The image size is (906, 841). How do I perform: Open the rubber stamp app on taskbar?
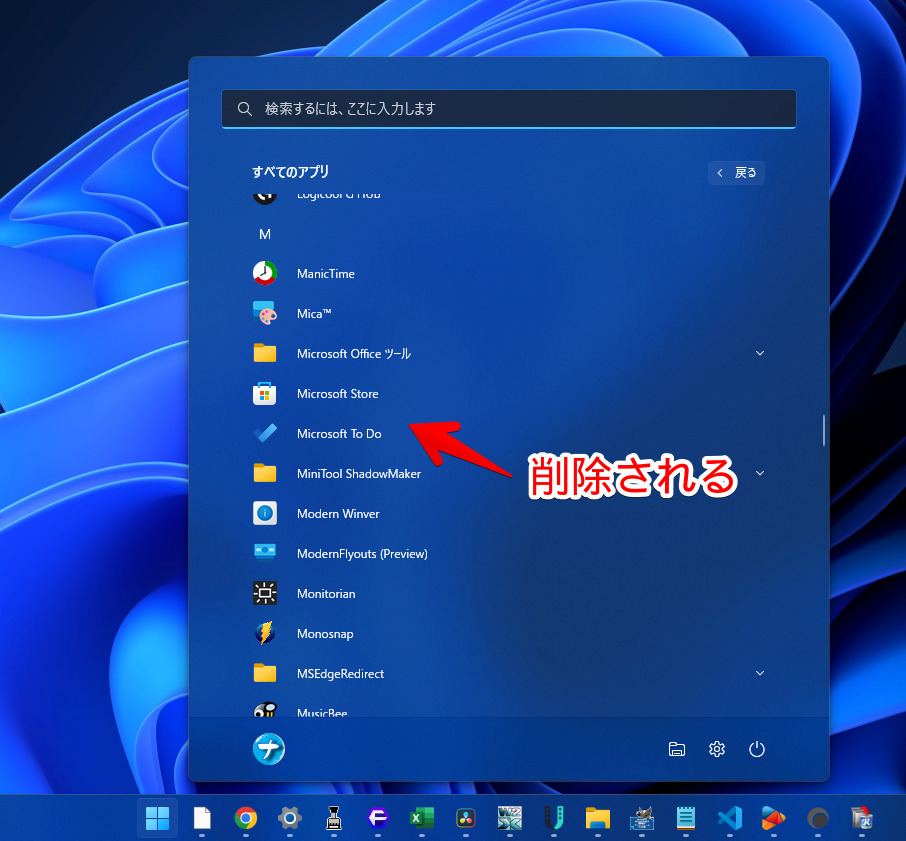click(333, 818)
